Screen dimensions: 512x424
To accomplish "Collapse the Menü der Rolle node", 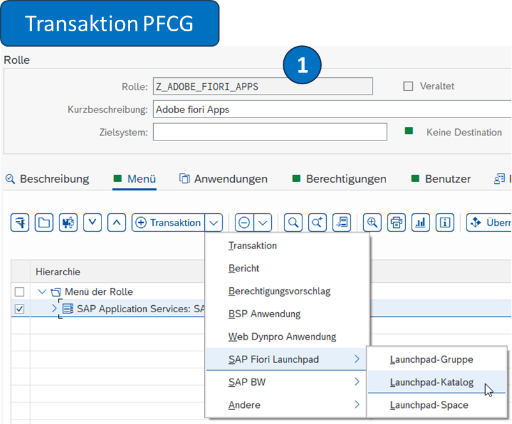I will point(42,292).
